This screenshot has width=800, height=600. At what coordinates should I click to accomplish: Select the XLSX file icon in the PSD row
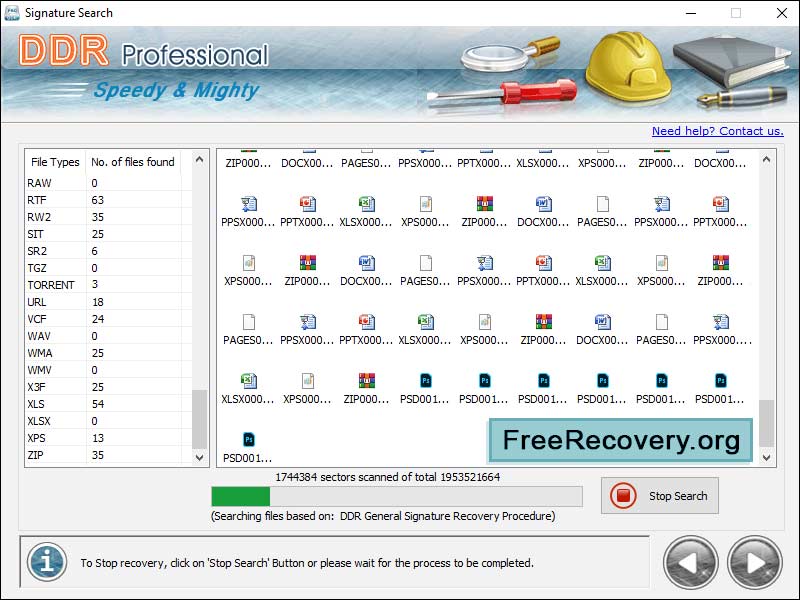[248, 381]
